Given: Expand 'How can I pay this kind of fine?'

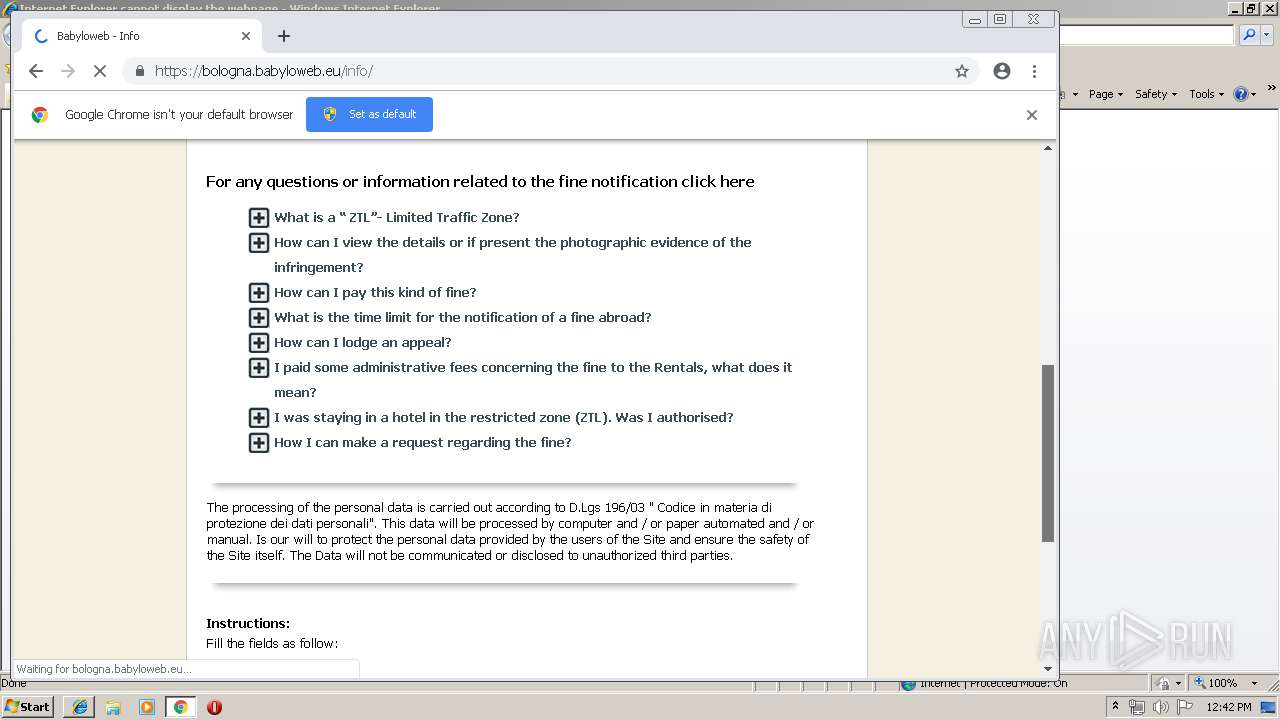Looking at the screenshot, I should (x=259, y=292).
